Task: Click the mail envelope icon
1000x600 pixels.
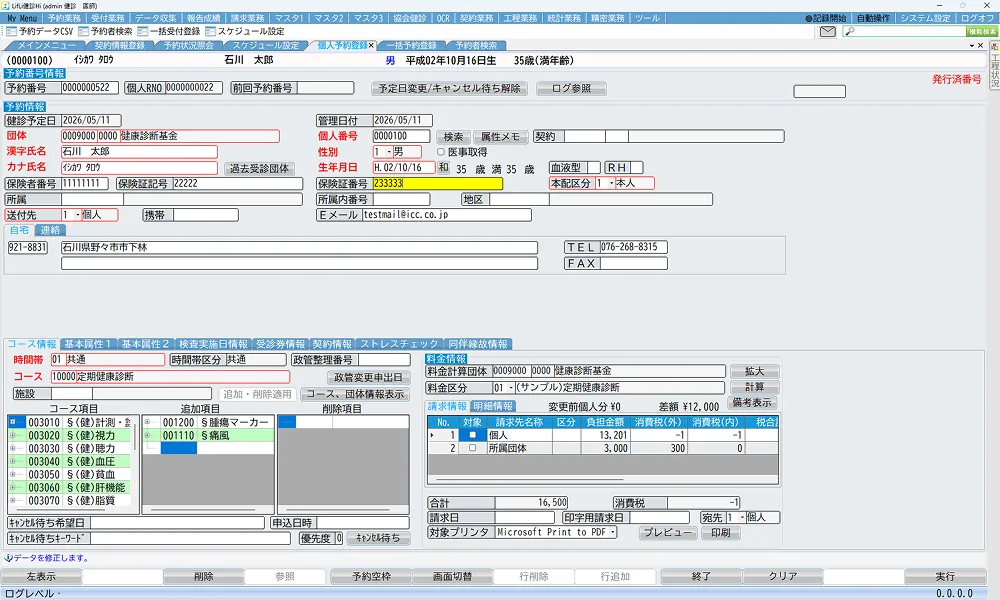Action: (827, 31)
